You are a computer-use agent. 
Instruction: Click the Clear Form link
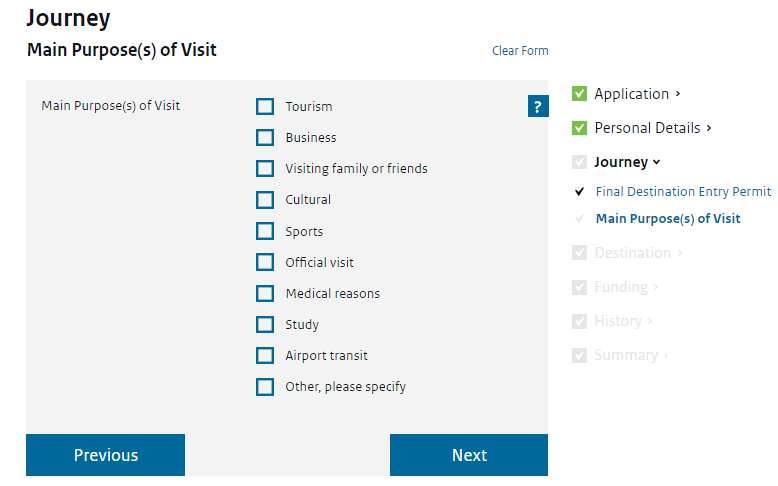click(520, 51)
